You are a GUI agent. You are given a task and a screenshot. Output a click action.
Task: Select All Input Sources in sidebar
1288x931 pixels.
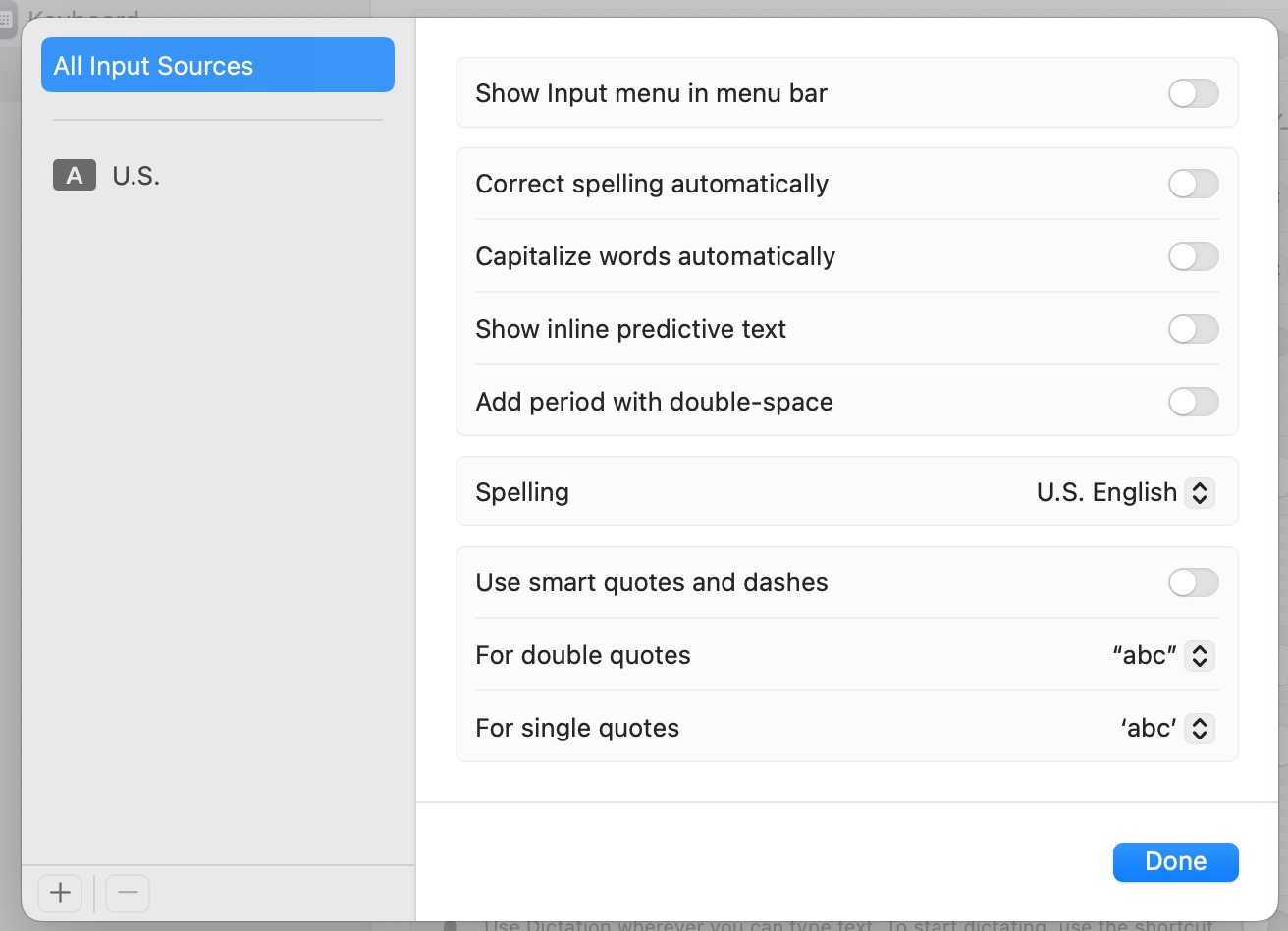point(217,66)
